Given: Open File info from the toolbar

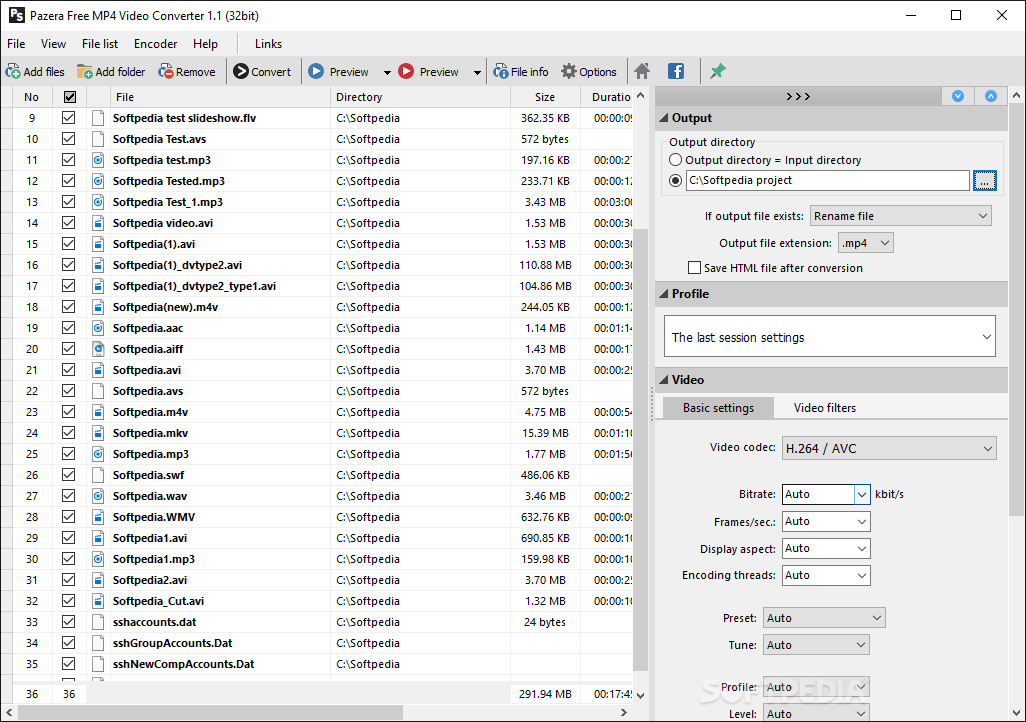Looking at the screenshot, I should coord(521,71).
